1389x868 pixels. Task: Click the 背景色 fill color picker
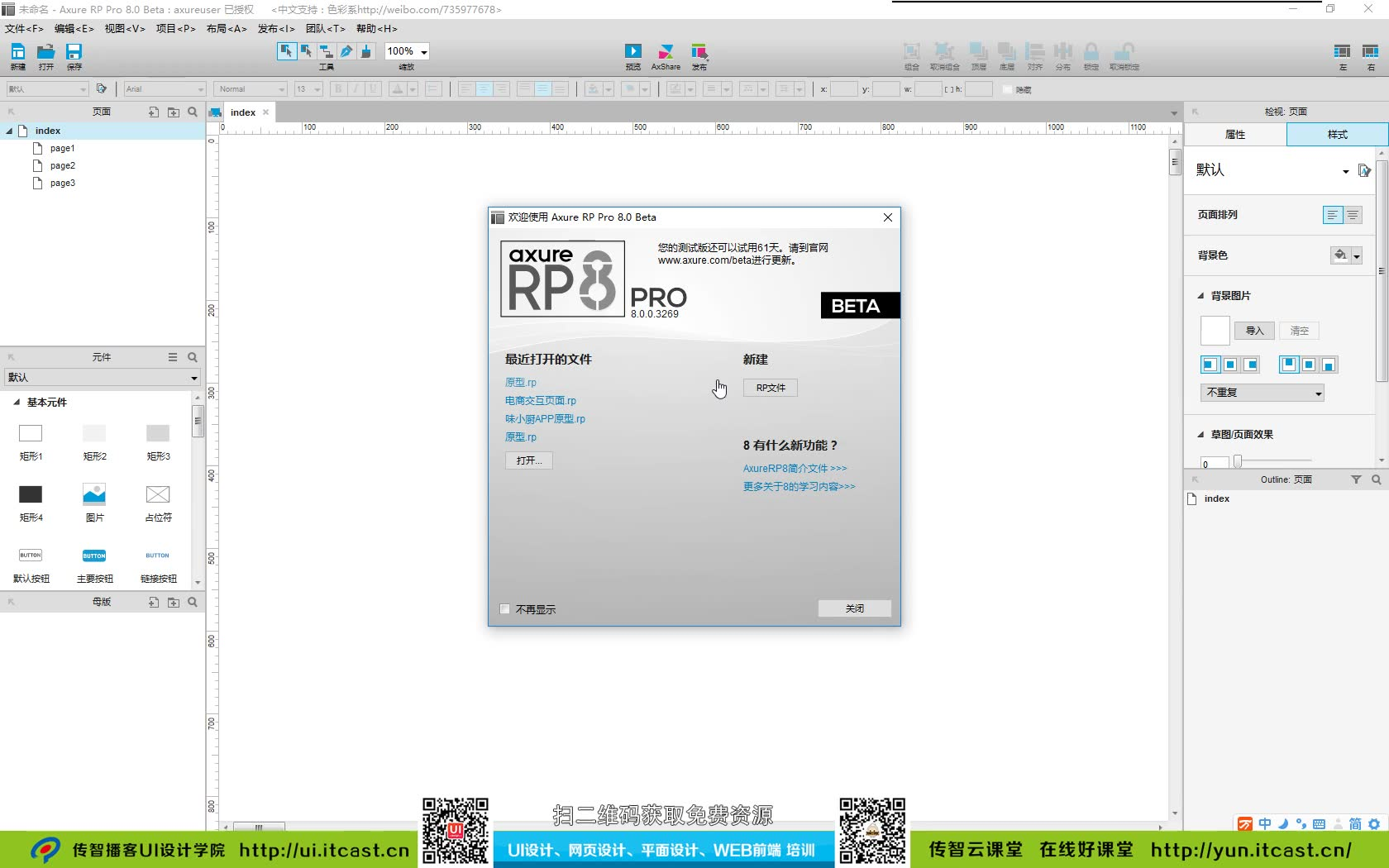click(1346, 255)
